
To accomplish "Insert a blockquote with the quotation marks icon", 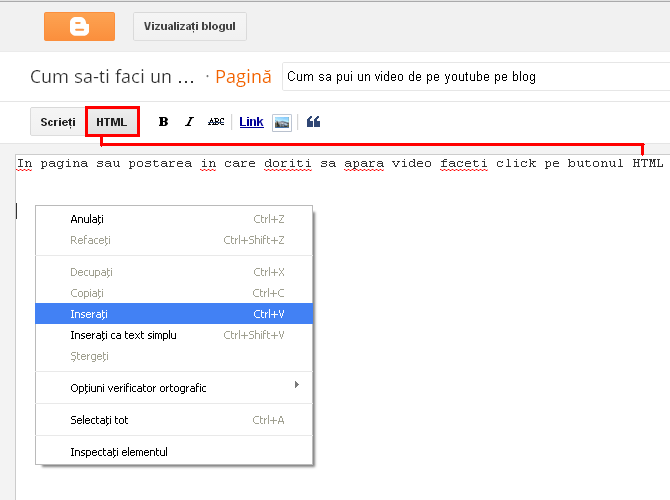I will pos(313,122).
